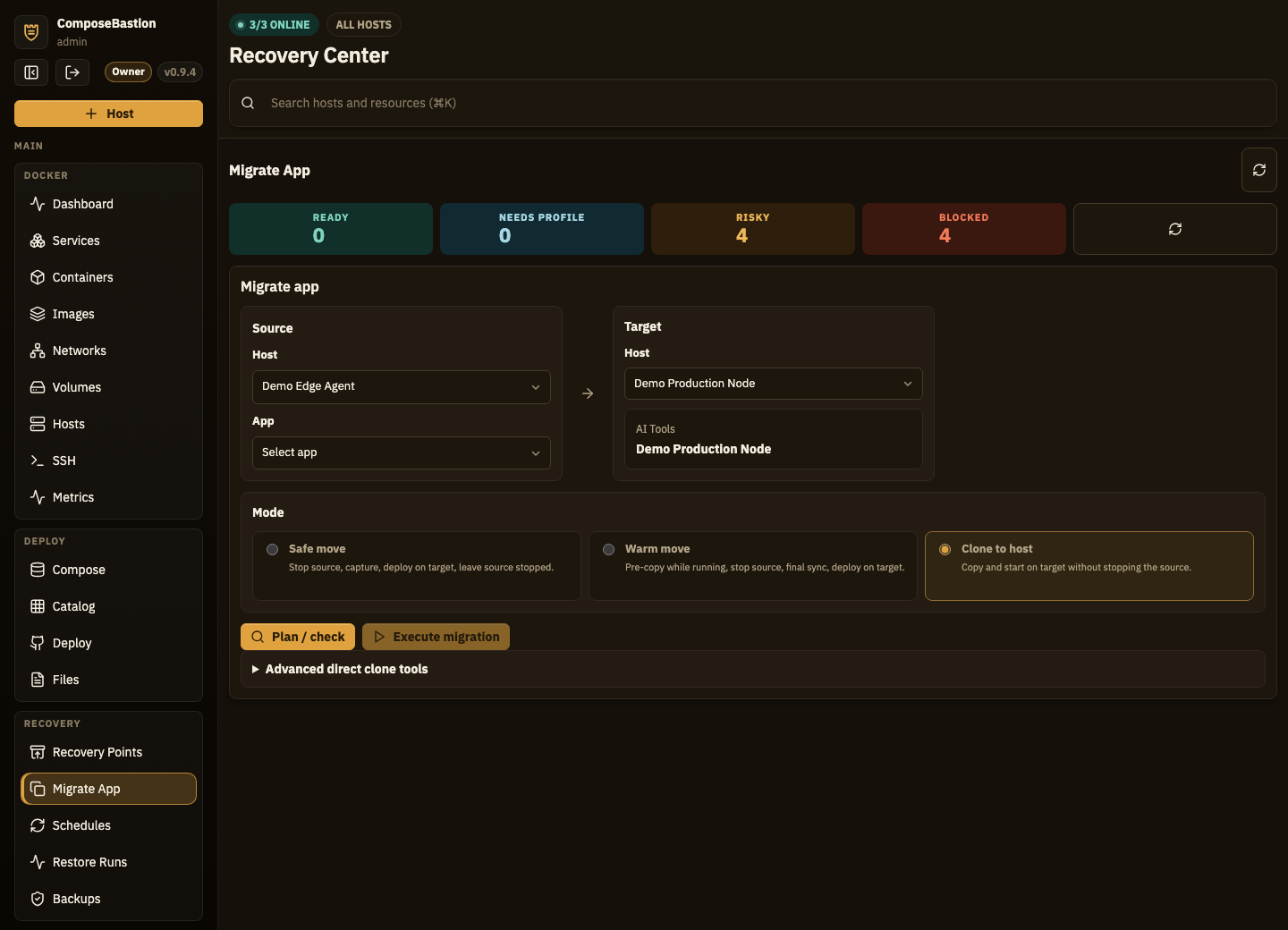Click the Recovery Points archive icon
Screen dimensions: 1288x930
38,752
